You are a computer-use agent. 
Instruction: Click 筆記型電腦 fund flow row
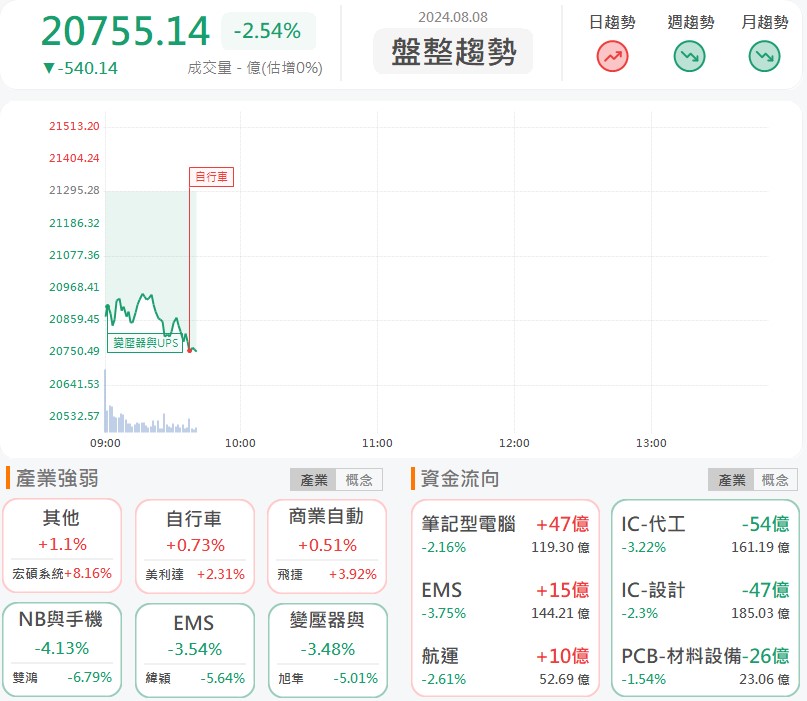505,534
